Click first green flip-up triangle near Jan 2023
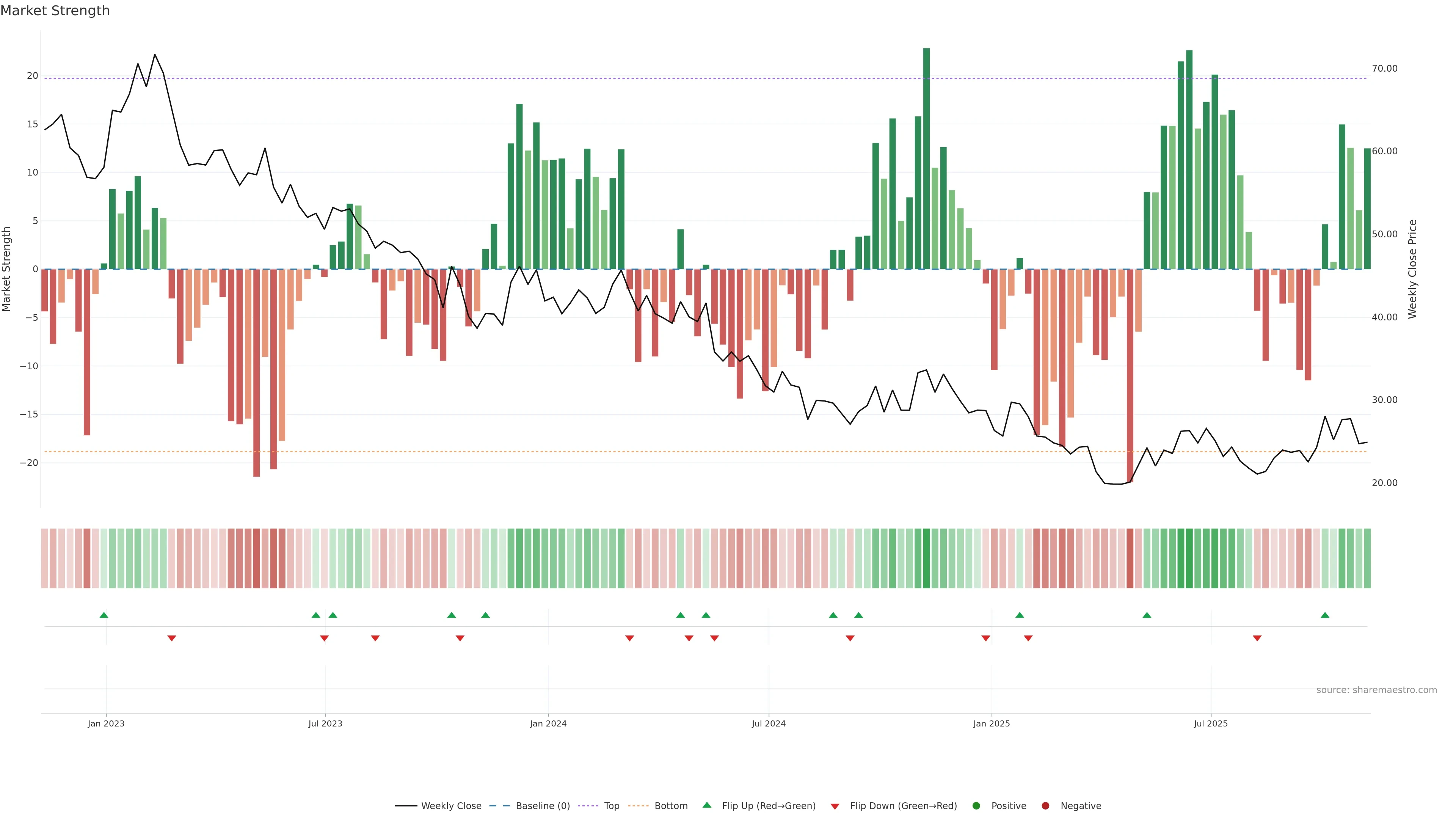The height and width of the screenshot is (819, 1456). (104, 615)
